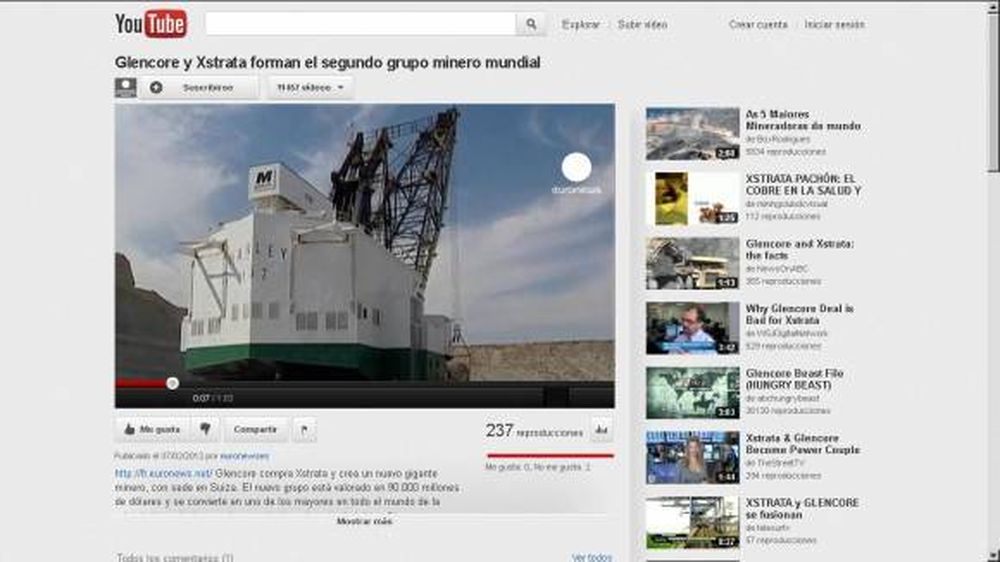This screenshot has height=562, width=1000.
Task: Click Crear cuenta
Action: coord(758,24)
